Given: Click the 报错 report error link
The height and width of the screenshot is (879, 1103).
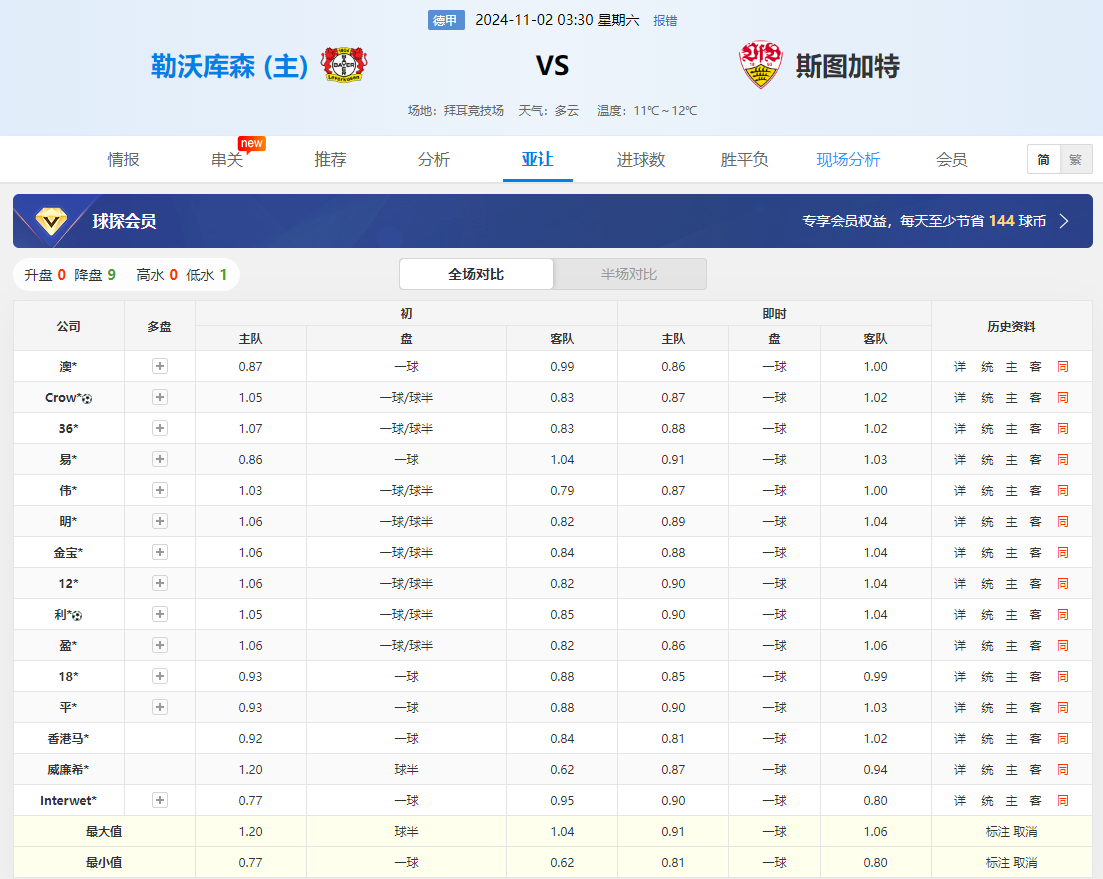Looking at the screenshot, I should tap(665, 21).
